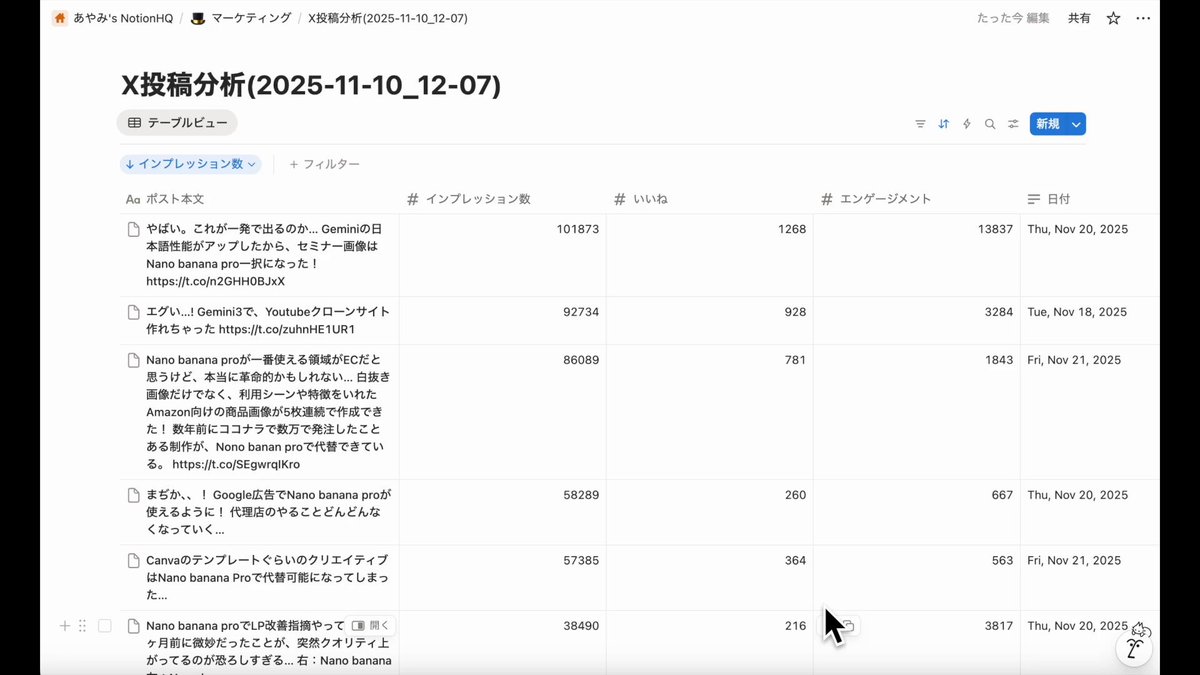
Task: Select the engagement cell 667
Action: [917, 512]
